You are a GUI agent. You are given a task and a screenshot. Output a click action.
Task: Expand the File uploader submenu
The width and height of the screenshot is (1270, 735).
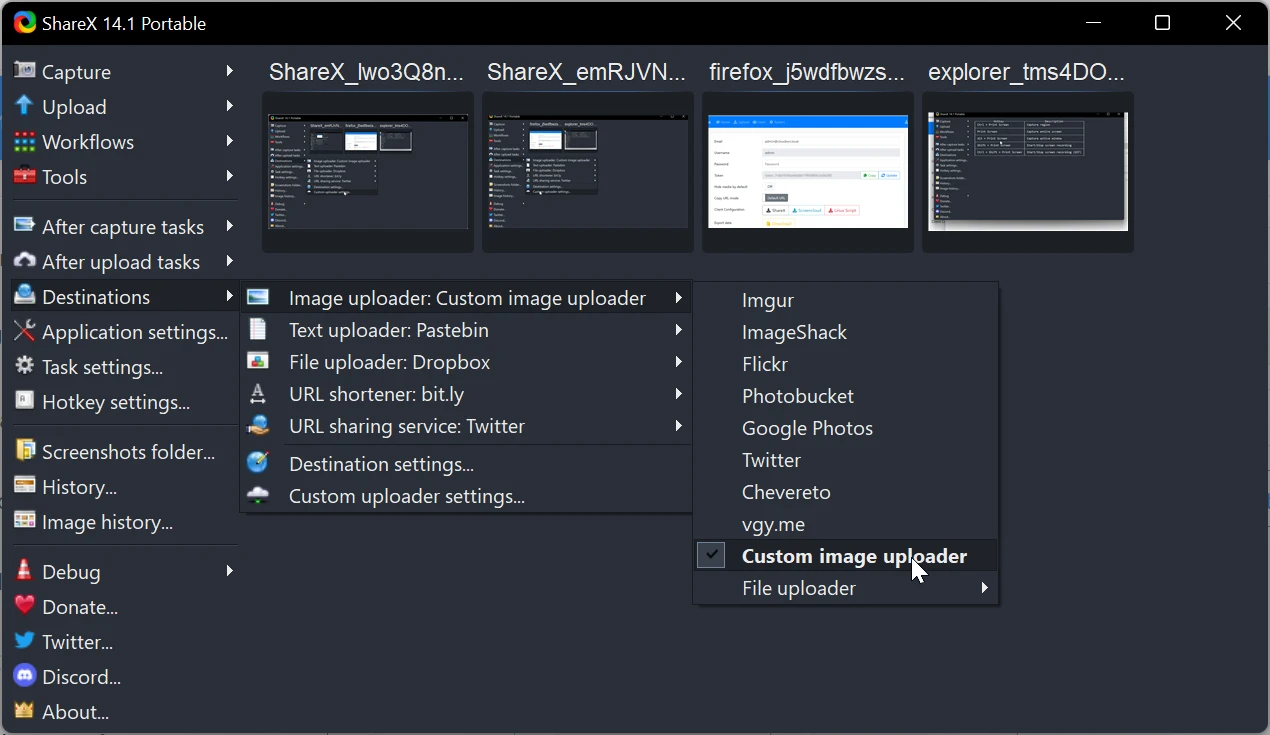tap(799, 588)
